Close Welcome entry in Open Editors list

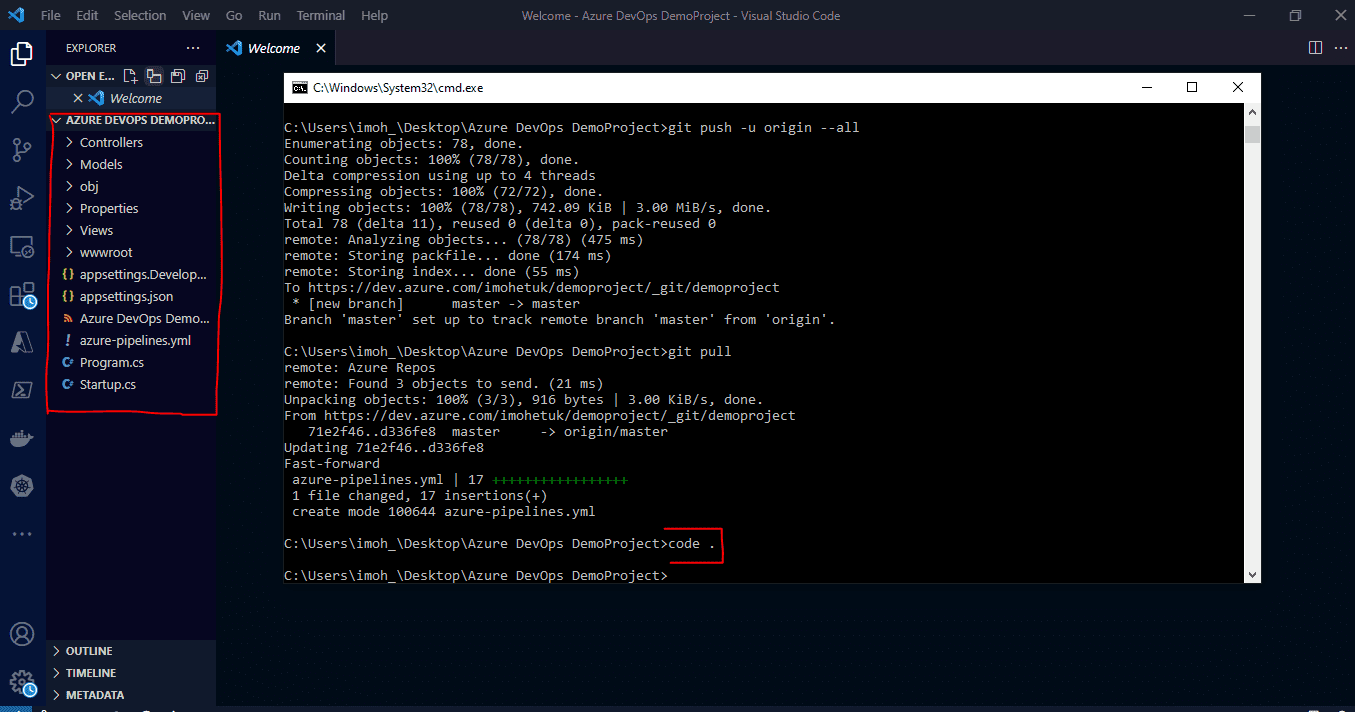(x=79, y=98)
